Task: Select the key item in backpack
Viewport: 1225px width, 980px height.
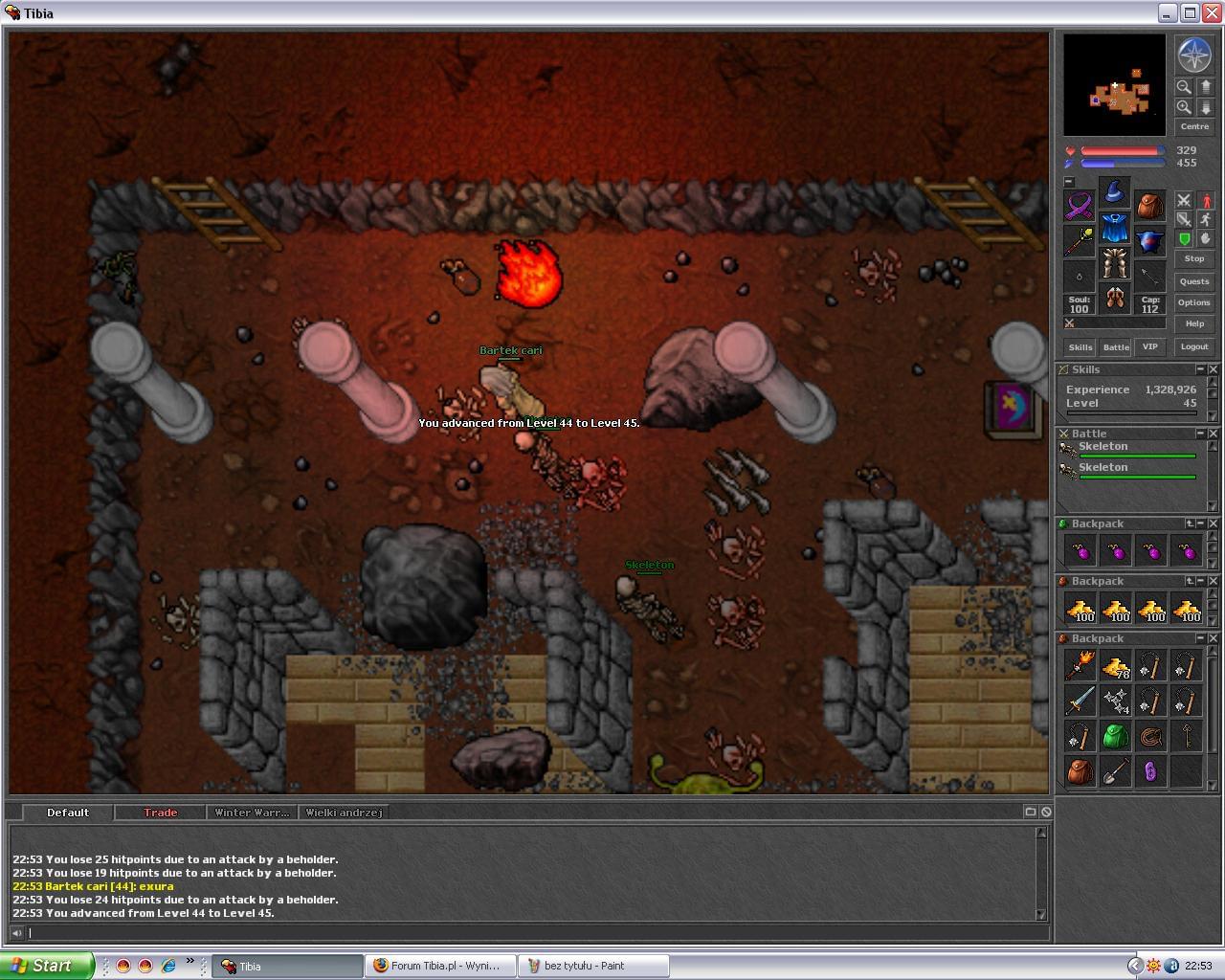Action: [x=1186, y=736]
